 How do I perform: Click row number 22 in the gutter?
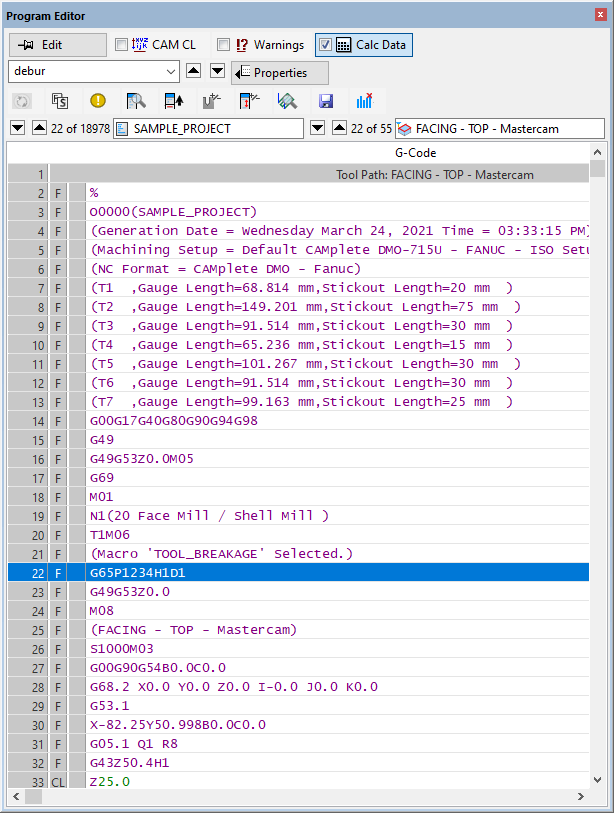(x=28, y=573)
